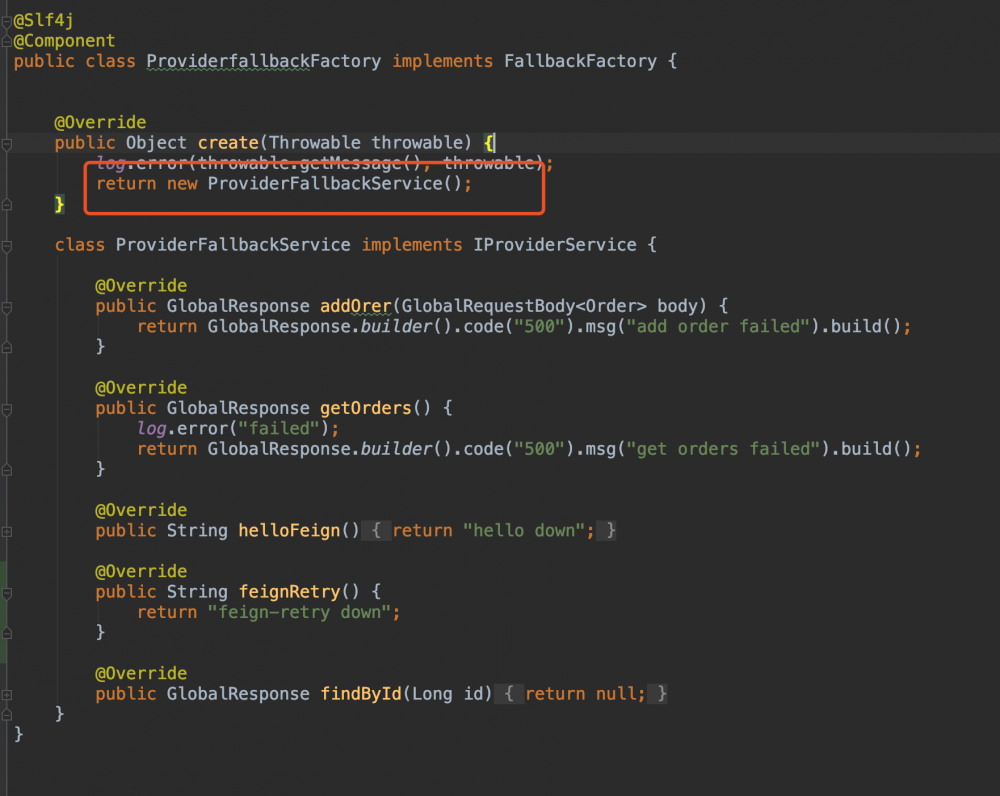Click the @Override above feignRetry

pos(141,571)
